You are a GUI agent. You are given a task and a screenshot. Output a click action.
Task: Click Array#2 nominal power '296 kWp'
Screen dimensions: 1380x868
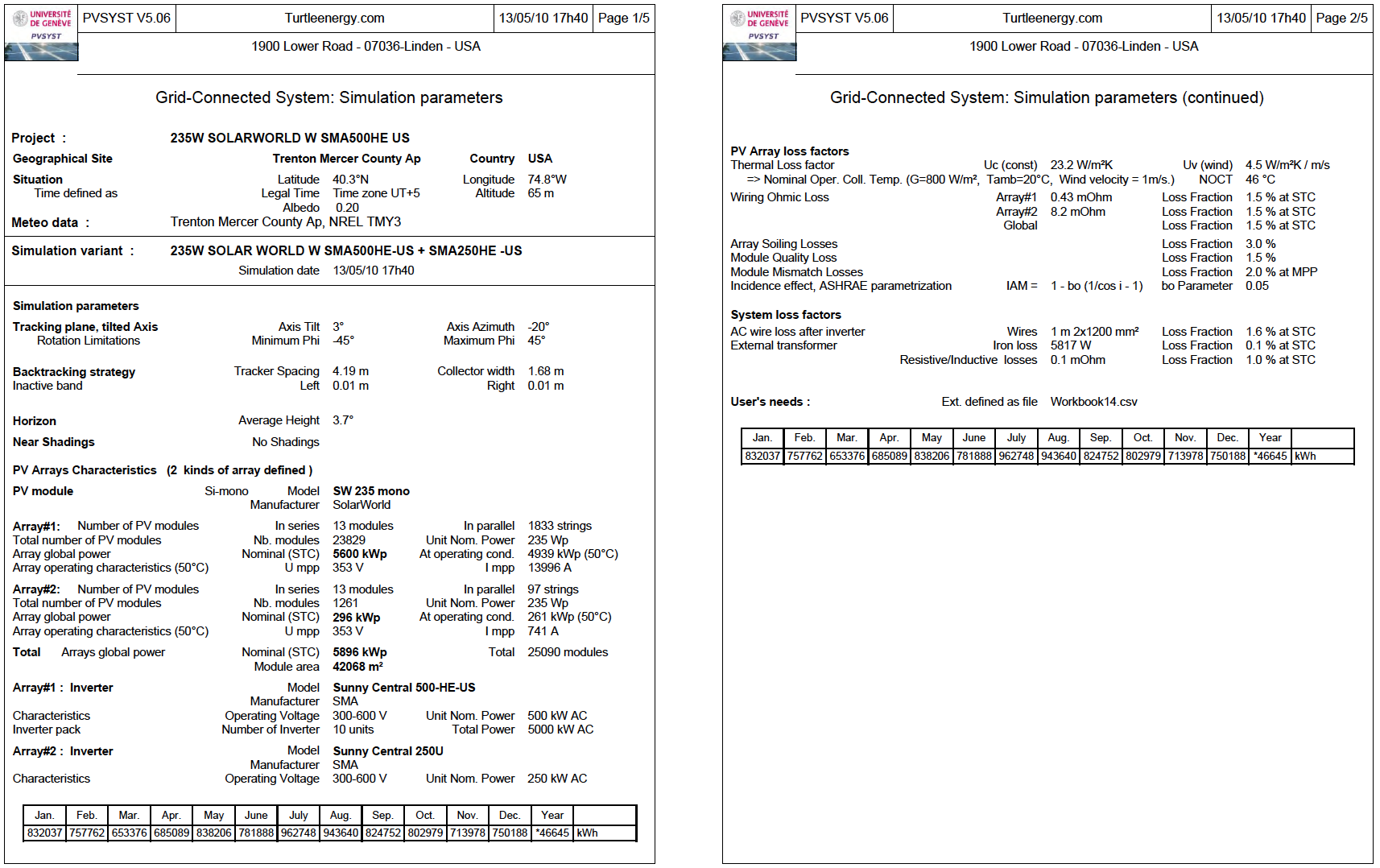pyautogui.click(x=356, y=618)
